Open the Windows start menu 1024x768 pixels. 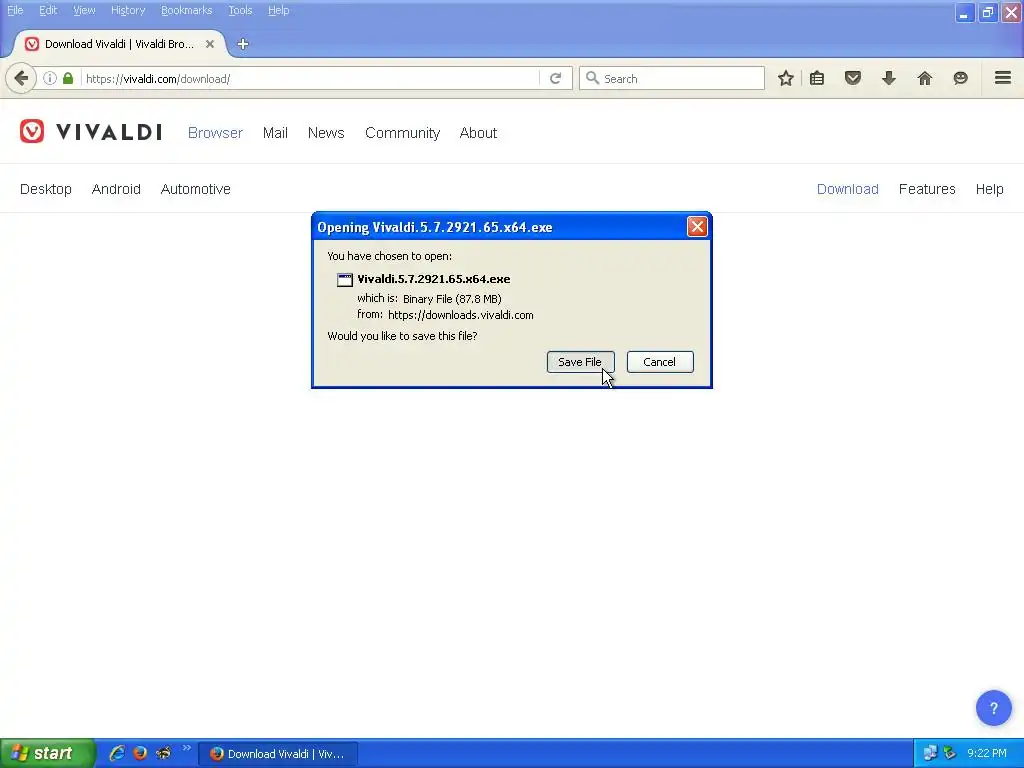[x=47, y=753]
